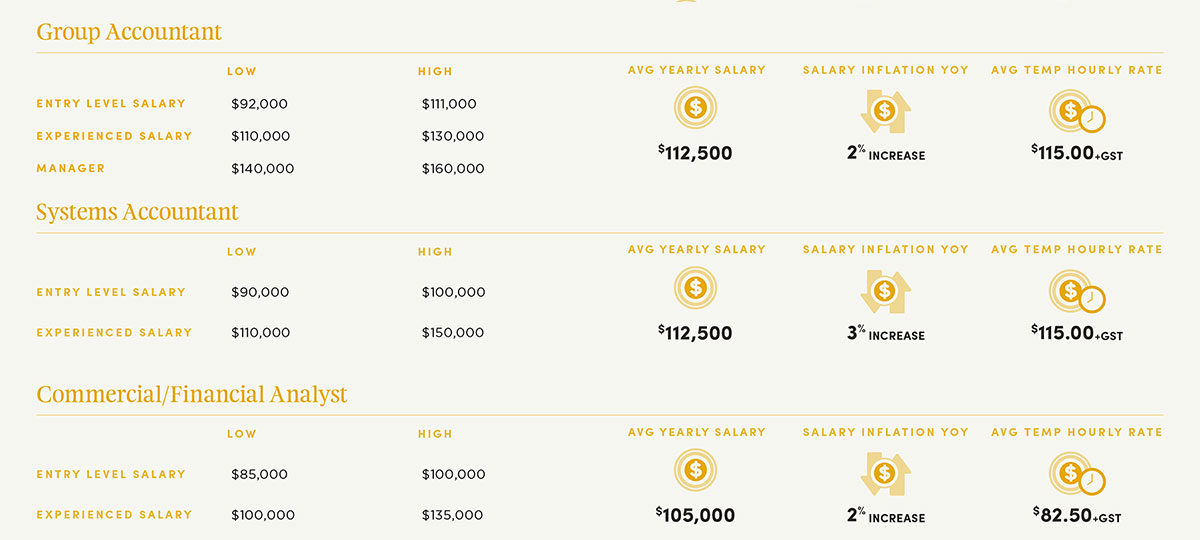
Task: Click Group Accountant salary inflation arrows icon
Action: (885, 110)
